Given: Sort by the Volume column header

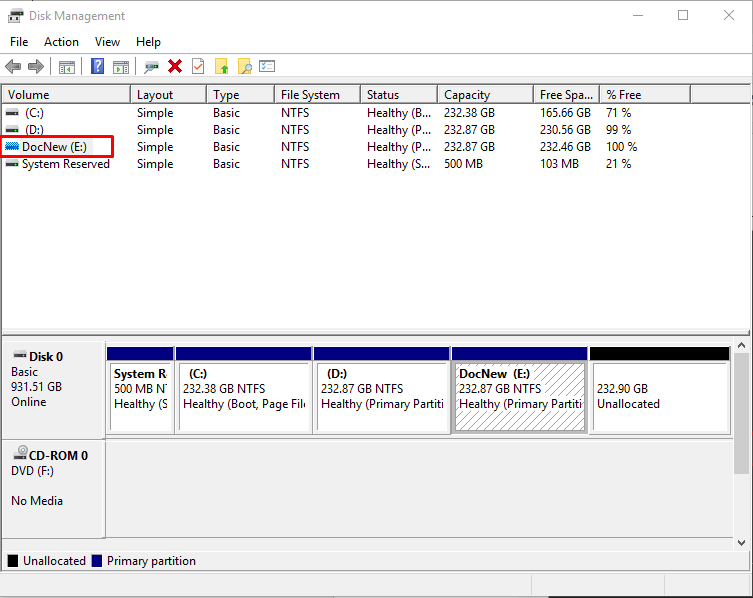Looking at the screenshot, I should coord(66,95).
